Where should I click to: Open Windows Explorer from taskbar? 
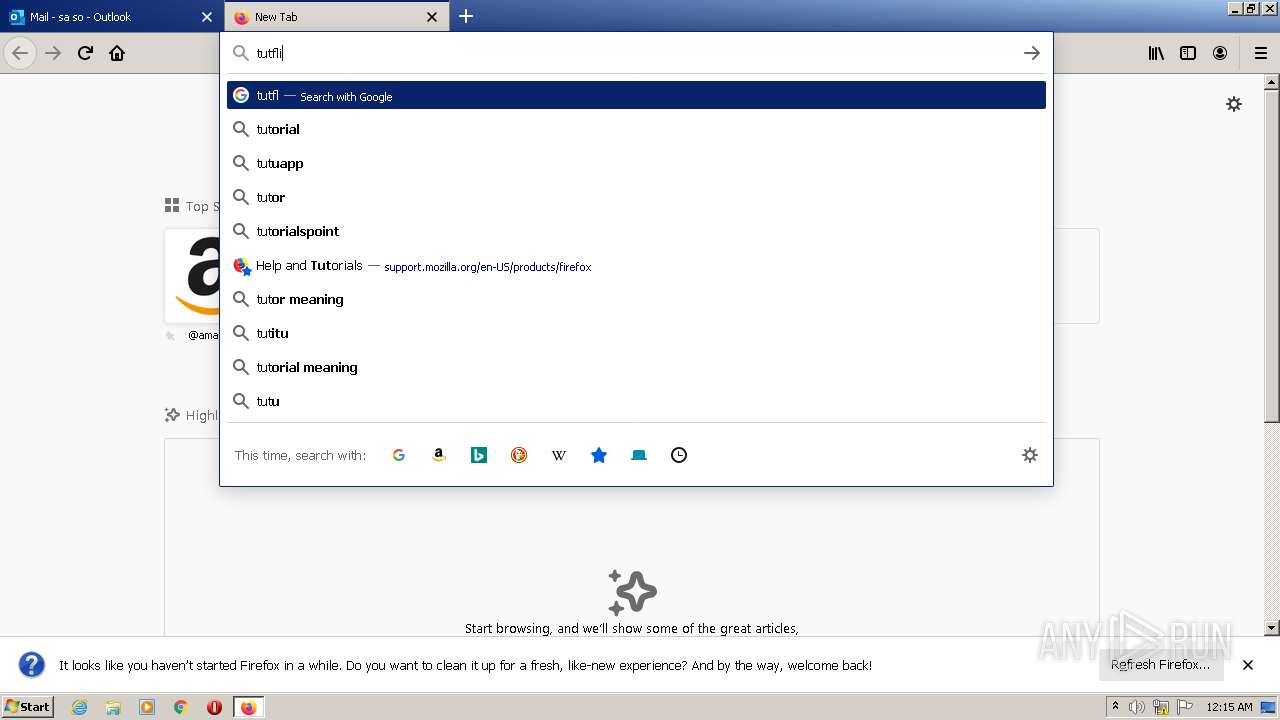[x=113, y=707]
